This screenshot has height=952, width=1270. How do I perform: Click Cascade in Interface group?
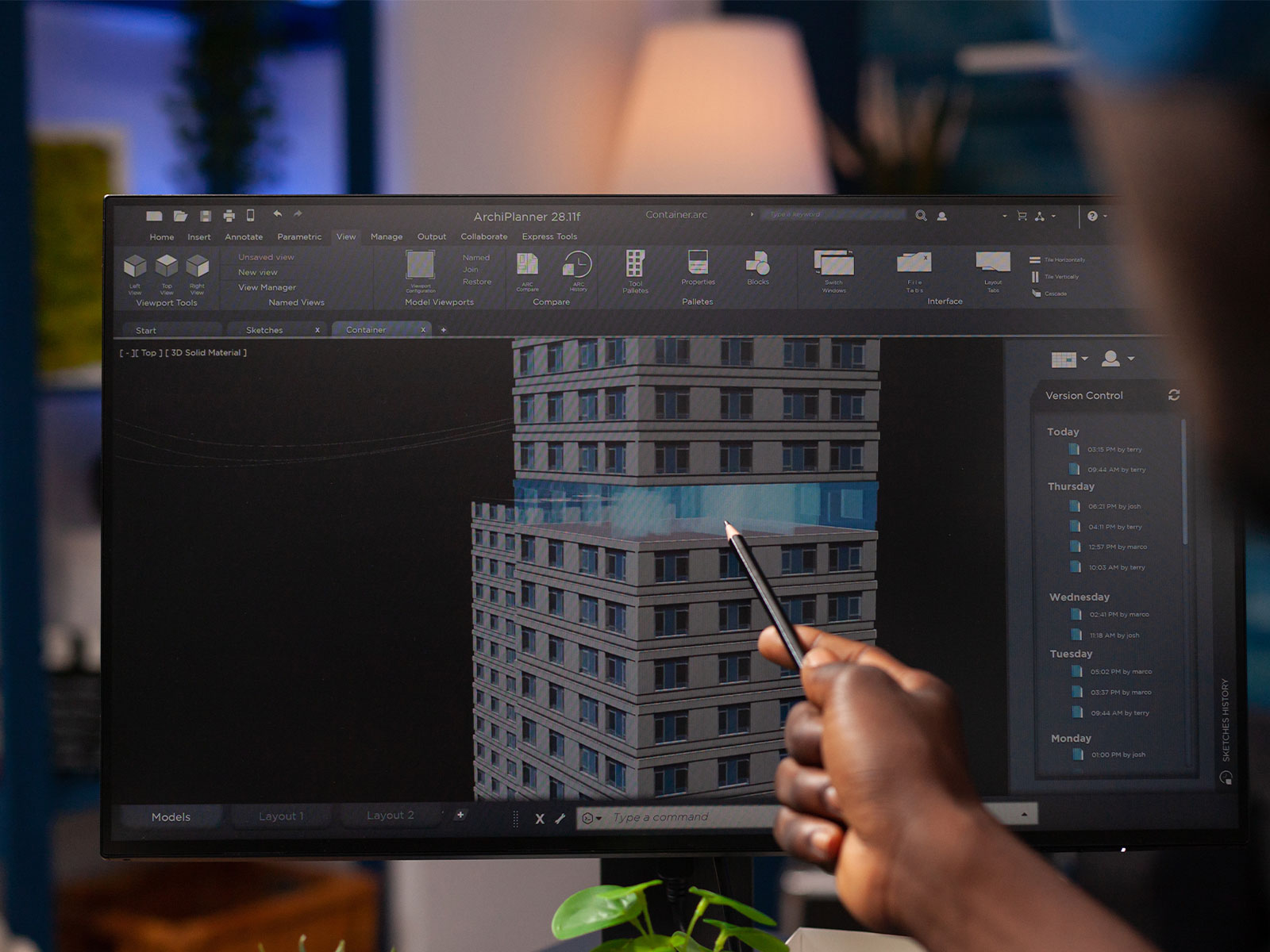1049,294
